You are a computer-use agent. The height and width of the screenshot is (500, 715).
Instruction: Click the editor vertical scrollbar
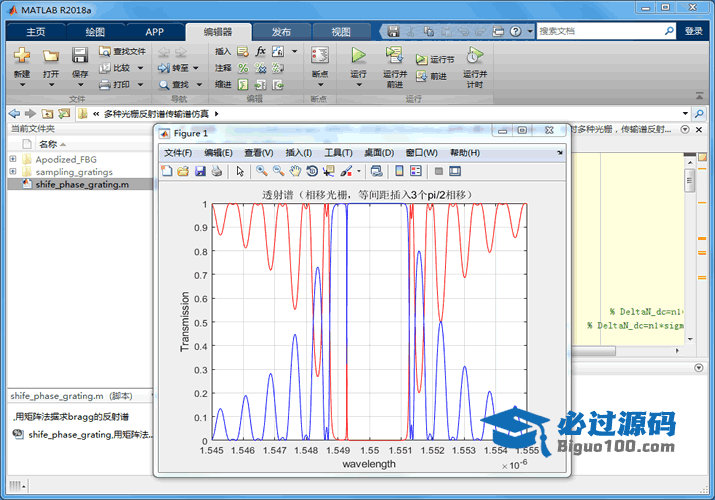click(689, 181)
